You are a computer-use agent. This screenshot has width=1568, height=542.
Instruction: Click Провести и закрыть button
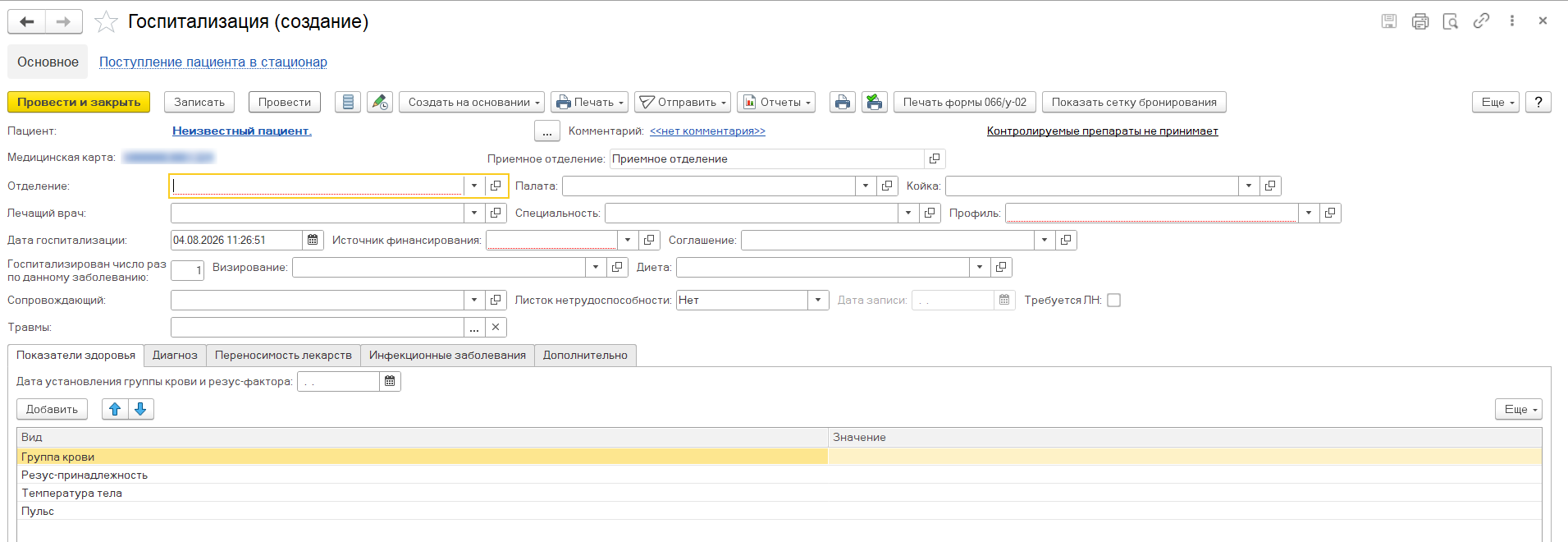(x=79, y=102)
